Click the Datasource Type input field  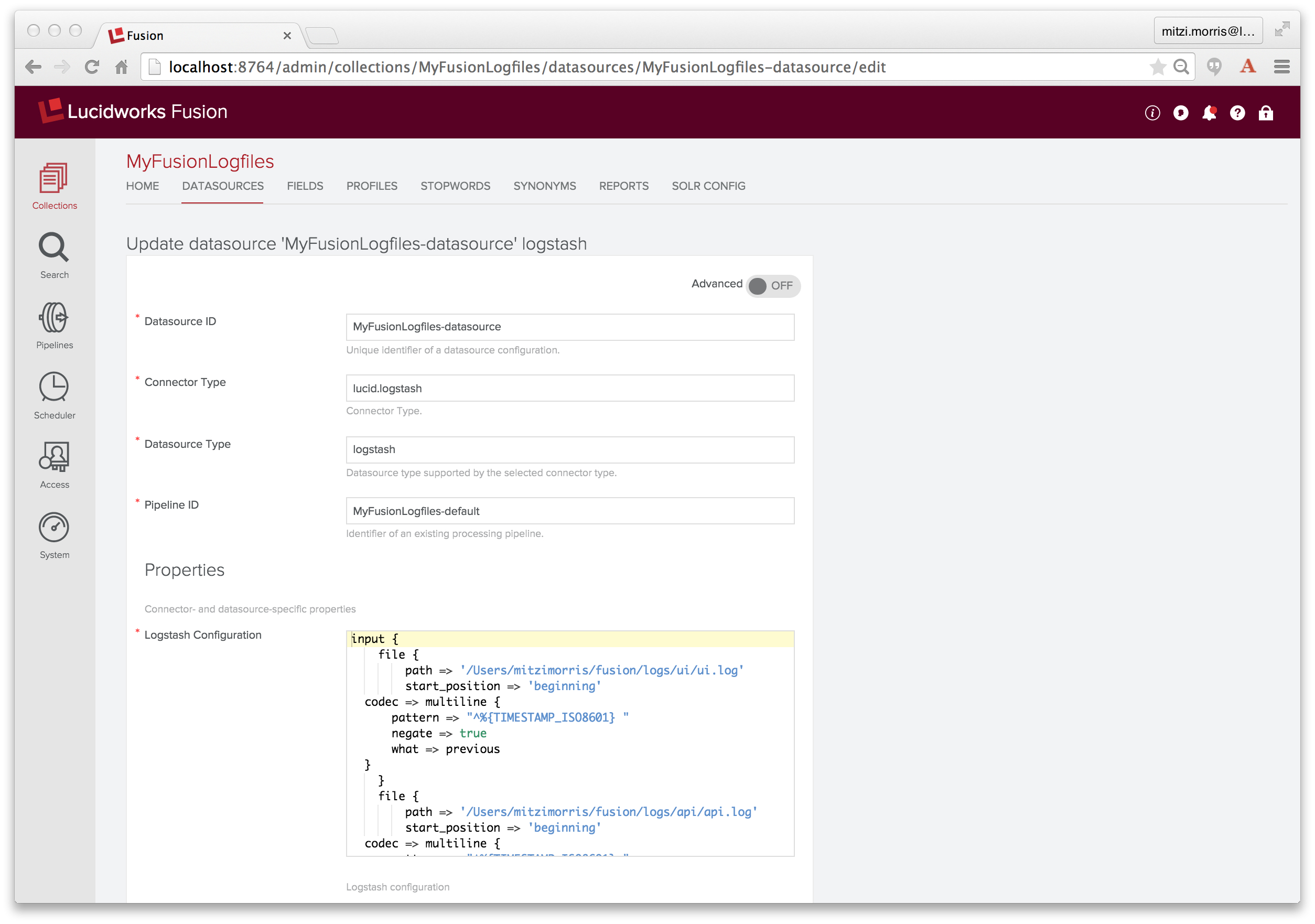pyautogui.click(x=570, y=449)
